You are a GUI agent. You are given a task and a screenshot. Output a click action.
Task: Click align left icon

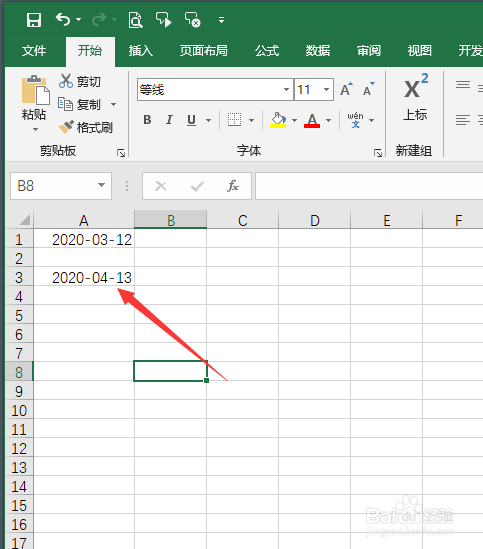[x=463, y=120]
